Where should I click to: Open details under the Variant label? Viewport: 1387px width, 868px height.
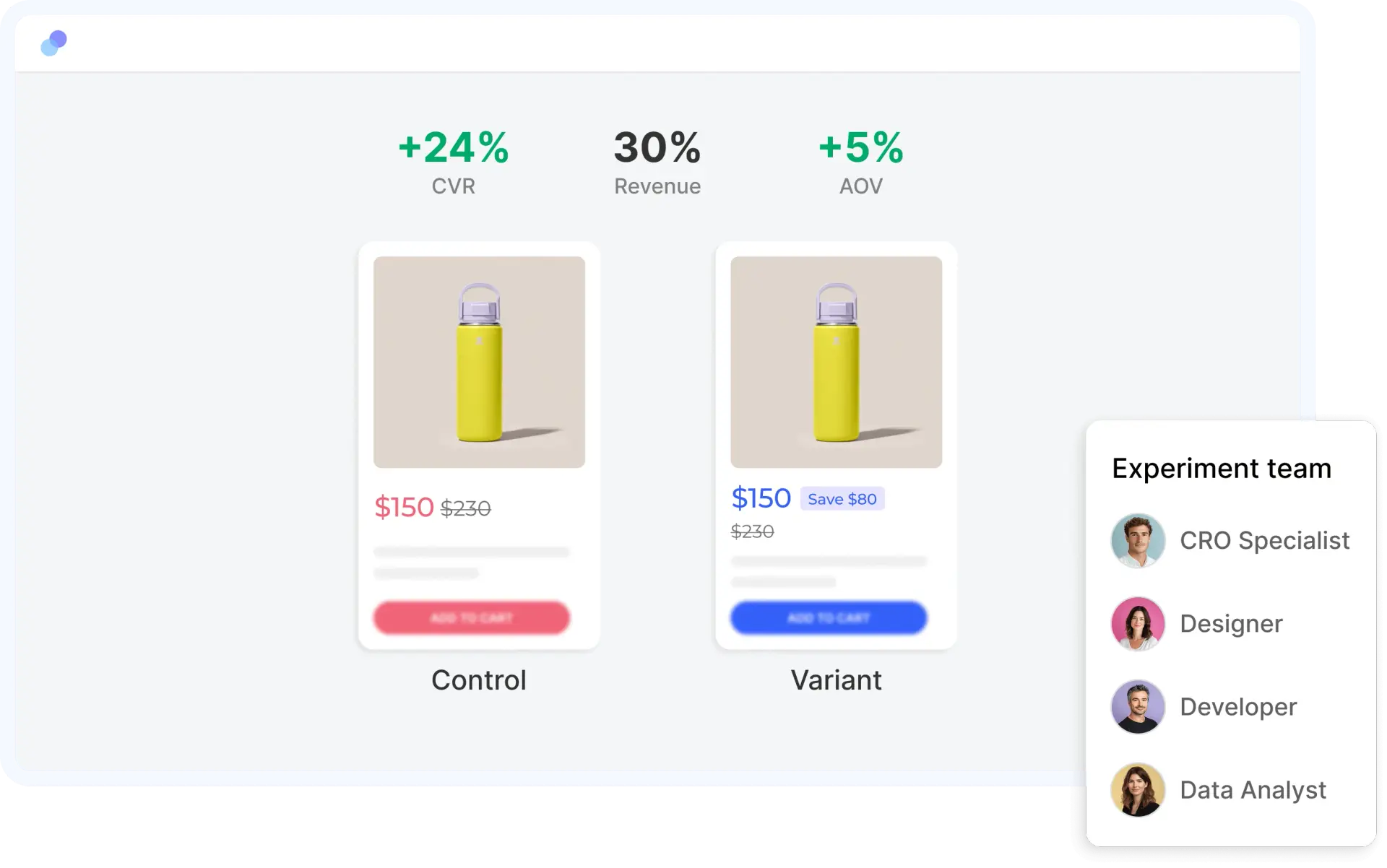[x=836, y=680]
